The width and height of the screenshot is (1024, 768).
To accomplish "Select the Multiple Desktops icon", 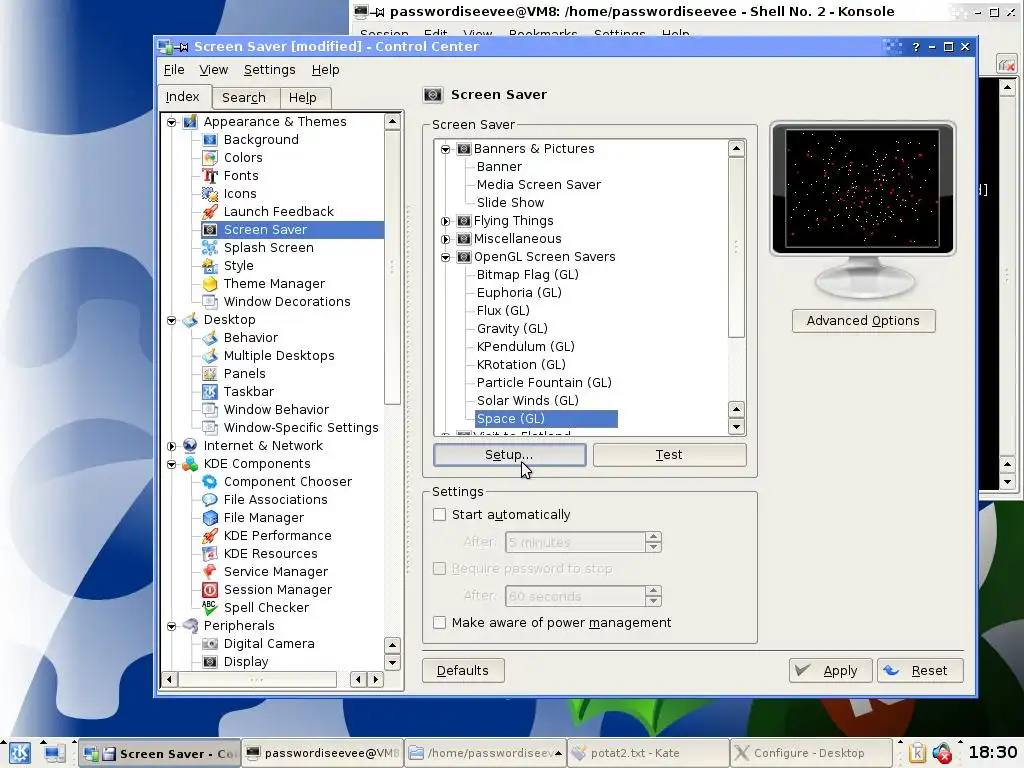I will click(210, 356).
